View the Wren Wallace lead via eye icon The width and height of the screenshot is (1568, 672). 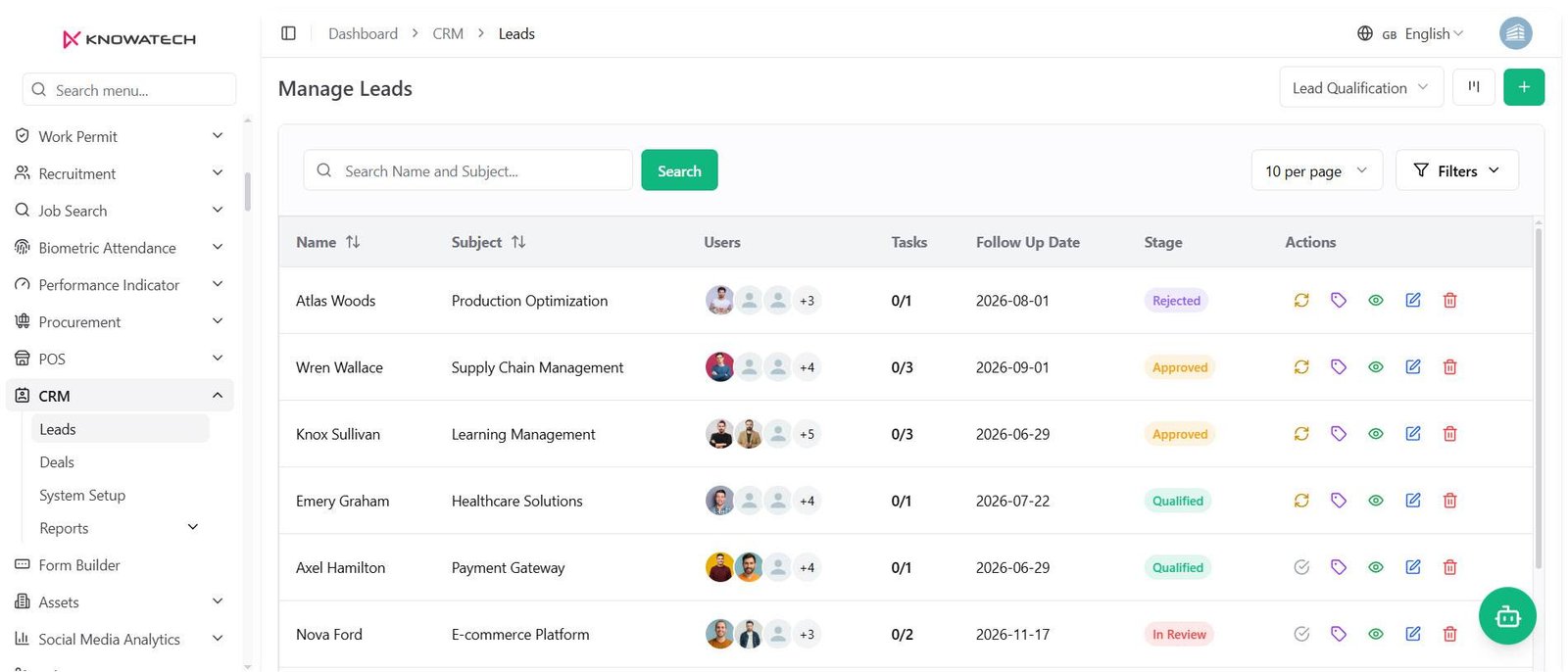coord(1376,367)
